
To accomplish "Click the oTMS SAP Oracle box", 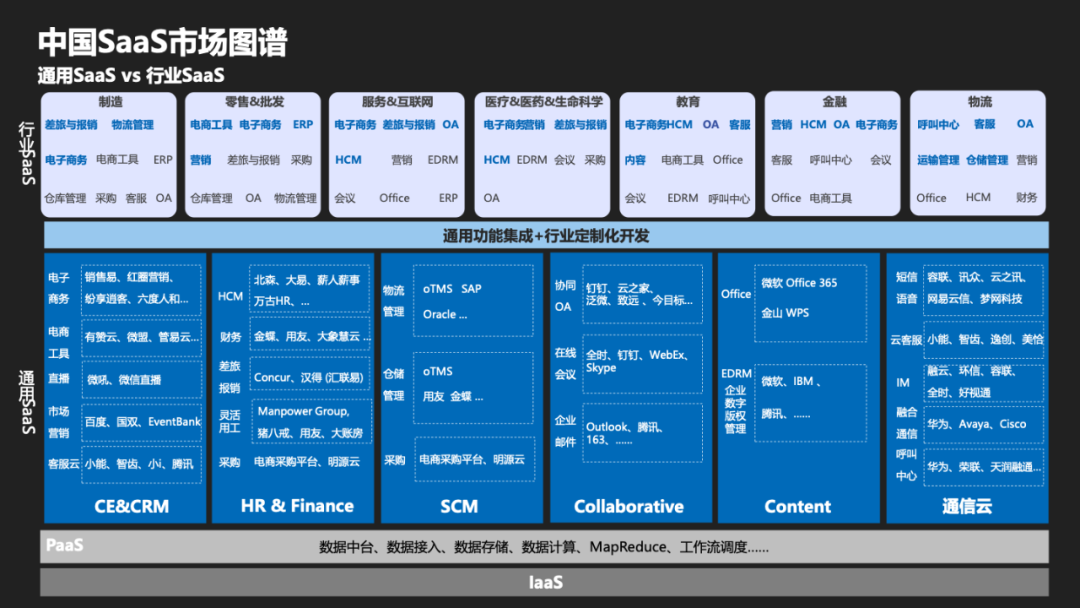I will 473,301.
